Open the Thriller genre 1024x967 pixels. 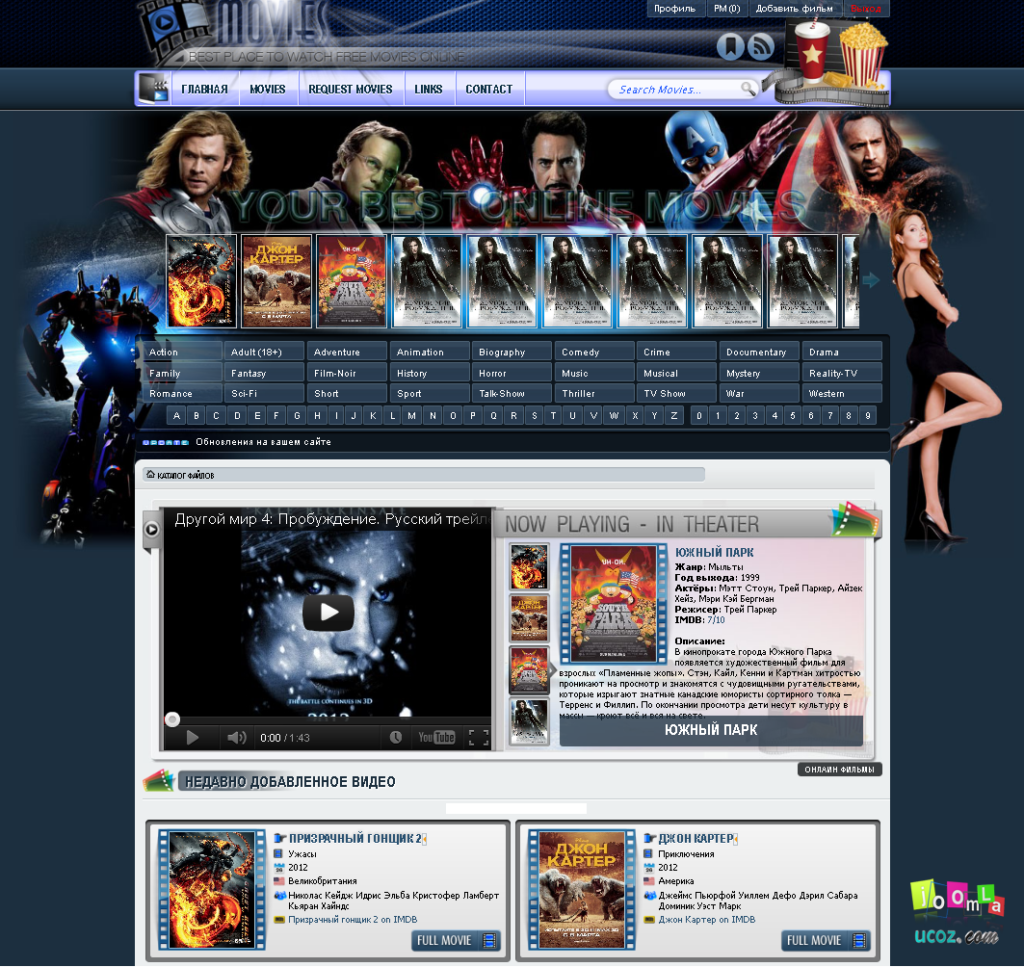point(595,393)
